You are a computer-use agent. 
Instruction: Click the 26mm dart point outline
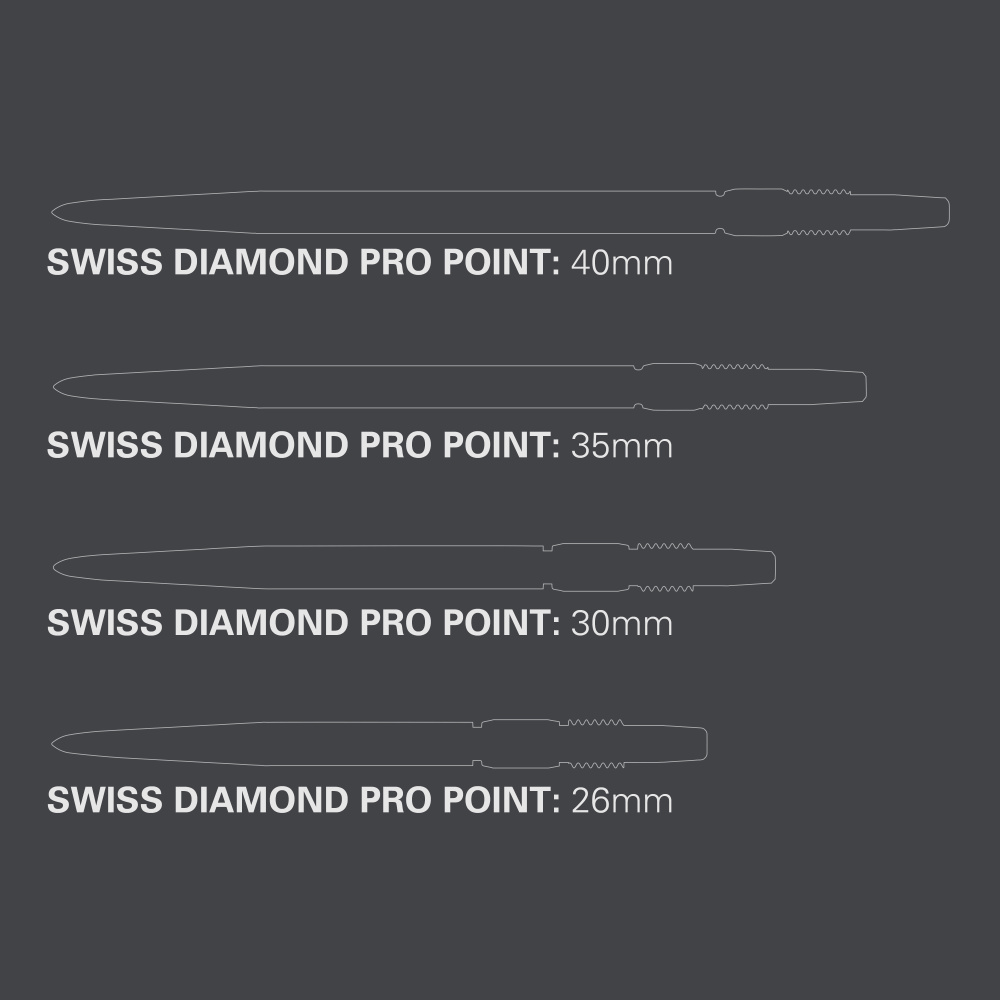(x=300, y=743)
